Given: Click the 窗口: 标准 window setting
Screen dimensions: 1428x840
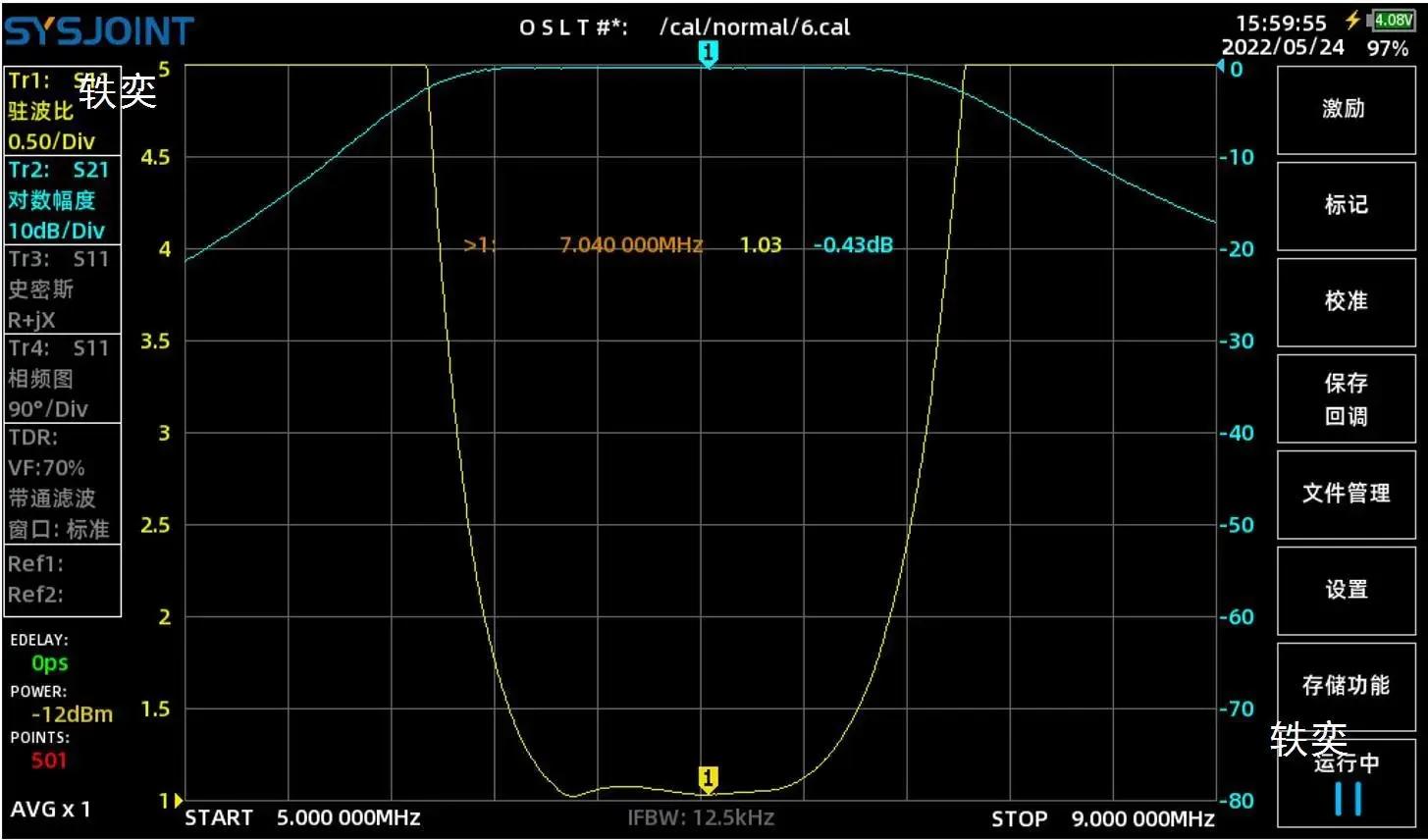Looking at the screenshot, I should pos(59,529).
